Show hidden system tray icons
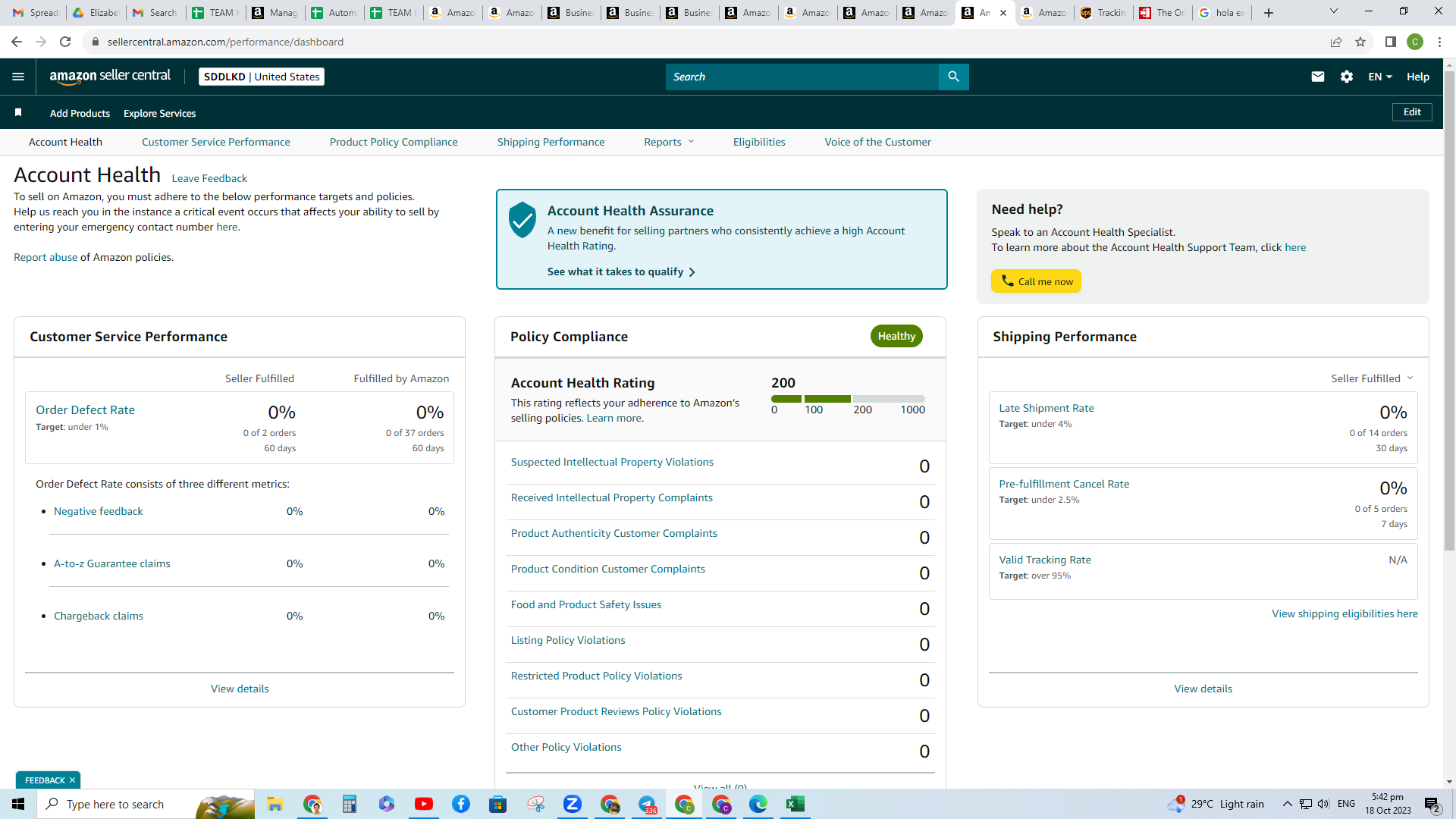Image resolution: width=1456 pixels, height=819 pixels. 1287,804
